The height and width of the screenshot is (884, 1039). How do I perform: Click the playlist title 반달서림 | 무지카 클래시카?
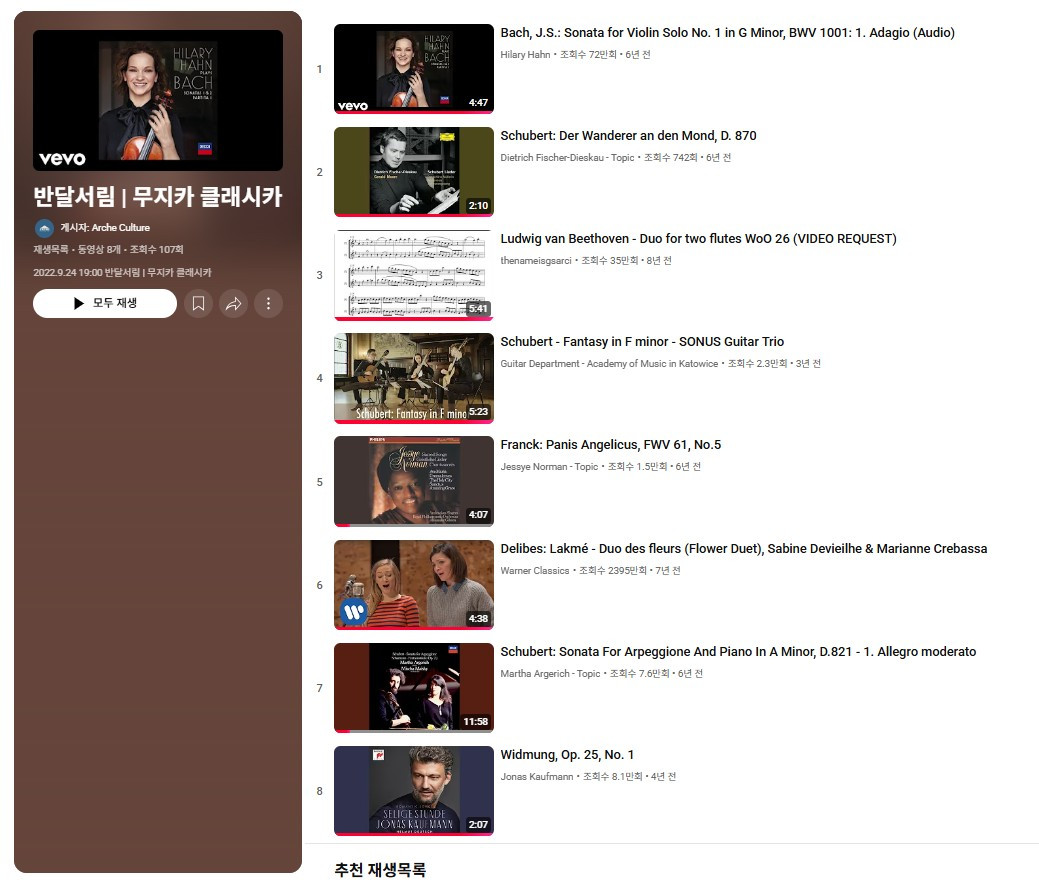coord(158,197)
